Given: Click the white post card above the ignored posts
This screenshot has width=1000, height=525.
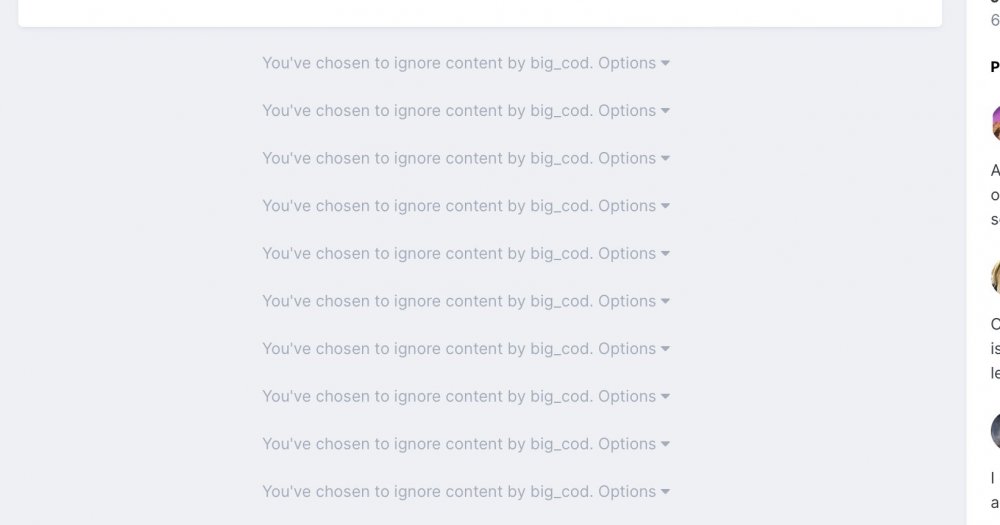Looking at the screenshot, I should (480, 13).
